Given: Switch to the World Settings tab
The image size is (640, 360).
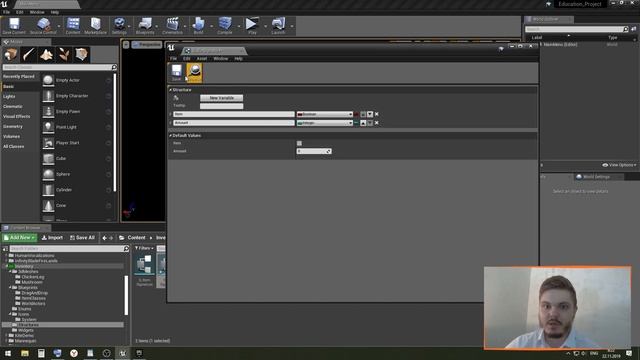Looking at the screenshot, I should tap(596, 177).
